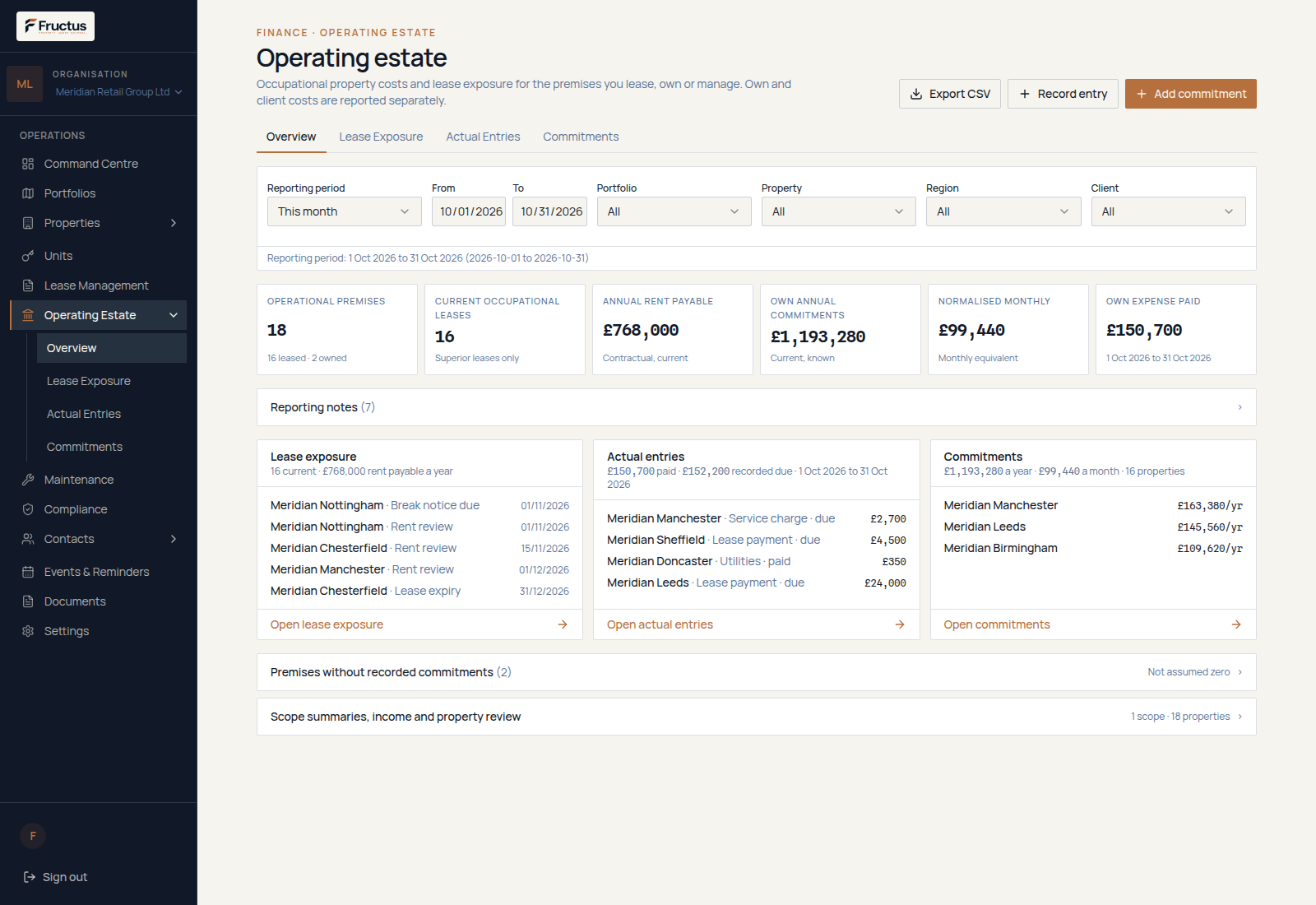Click the Fructus logo
1316x905 pixels.
click(x=55, y=26)
